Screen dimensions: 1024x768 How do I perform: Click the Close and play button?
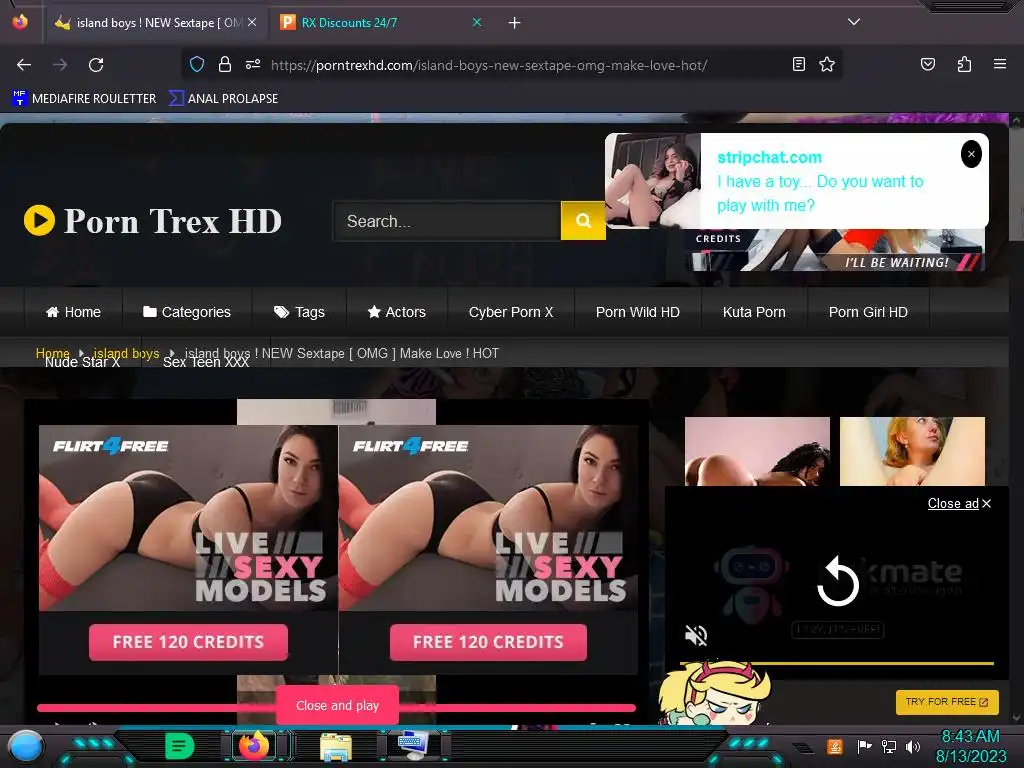coord(337,705)
